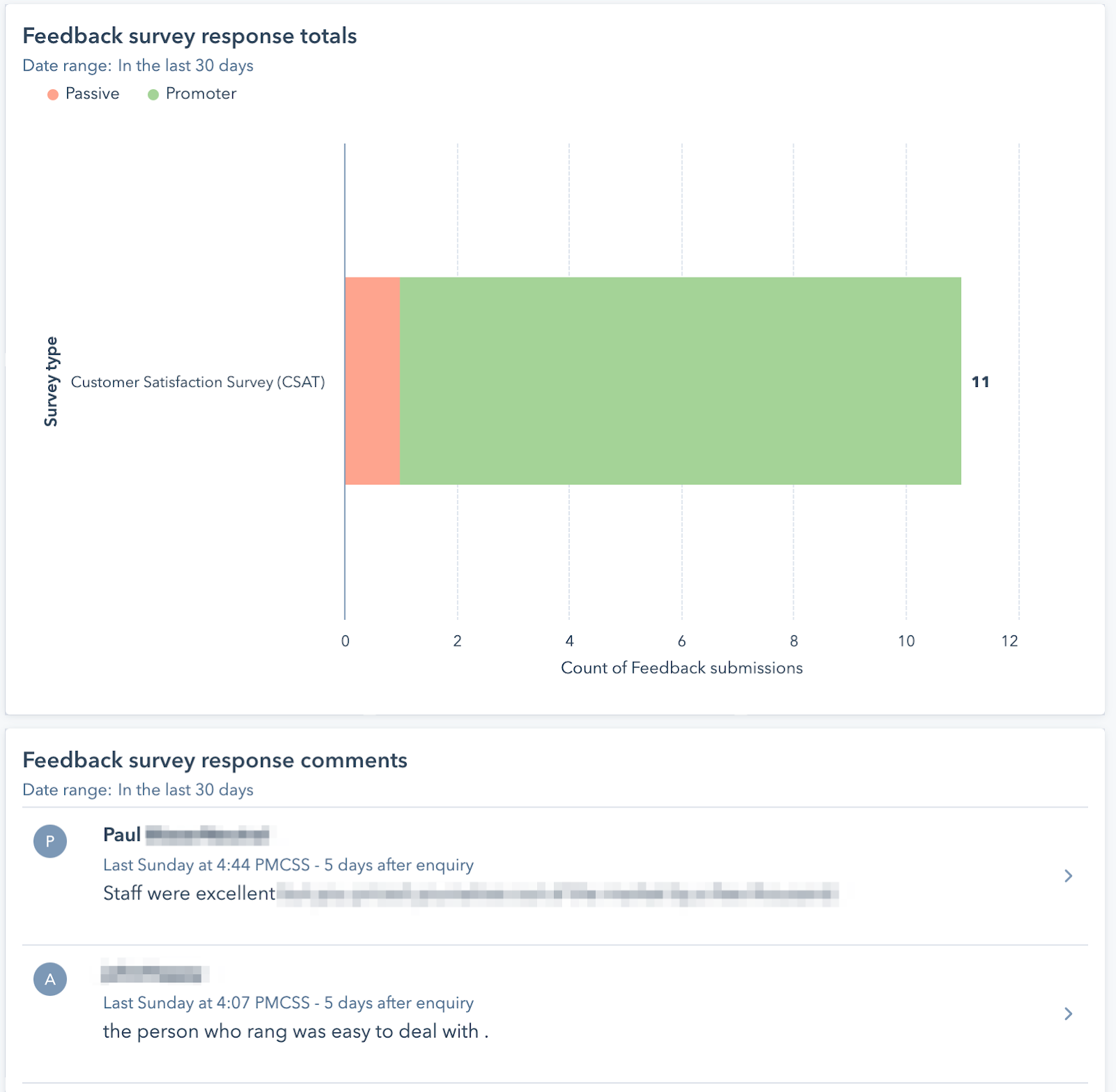
Task: Toggle the Passive legend series
Action: tap(84, 94)
